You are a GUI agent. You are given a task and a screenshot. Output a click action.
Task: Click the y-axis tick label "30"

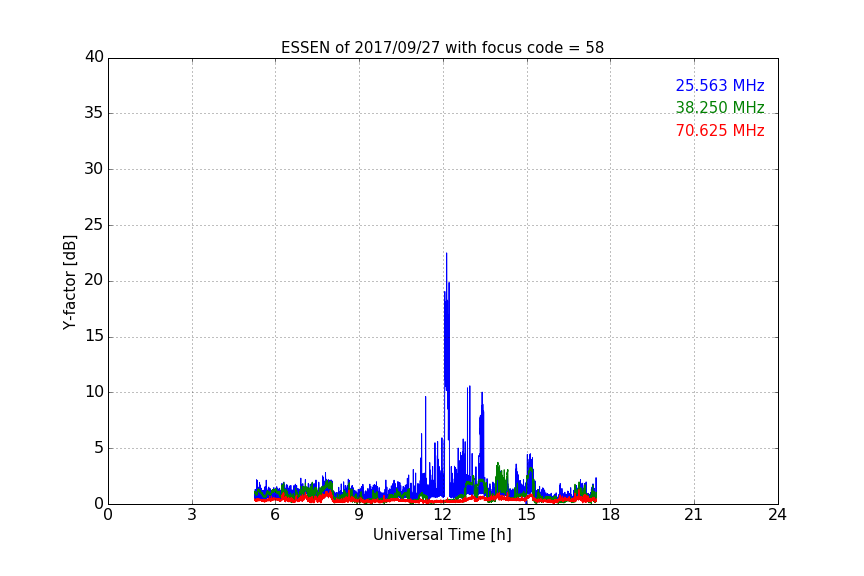tap(94, 169)
